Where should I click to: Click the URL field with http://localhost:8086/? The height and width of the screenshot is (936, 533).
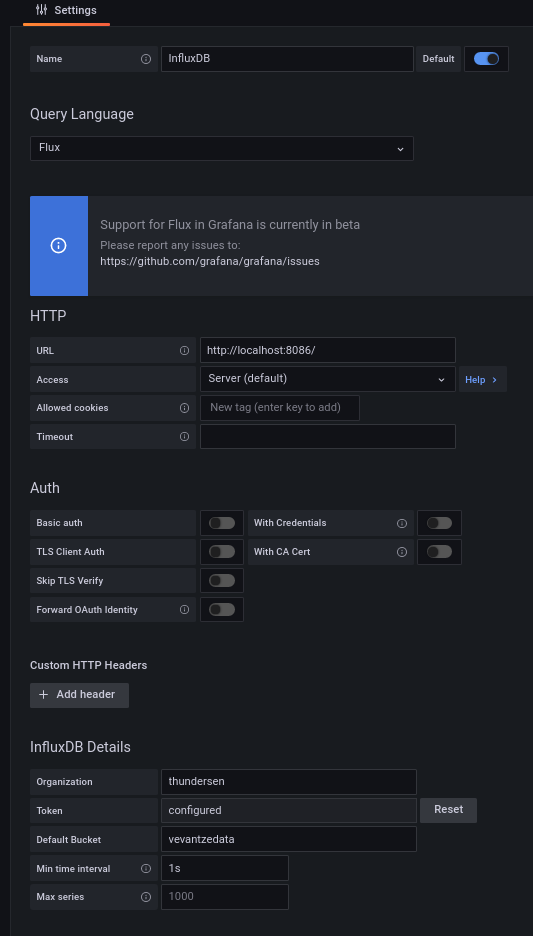(328, 350)
